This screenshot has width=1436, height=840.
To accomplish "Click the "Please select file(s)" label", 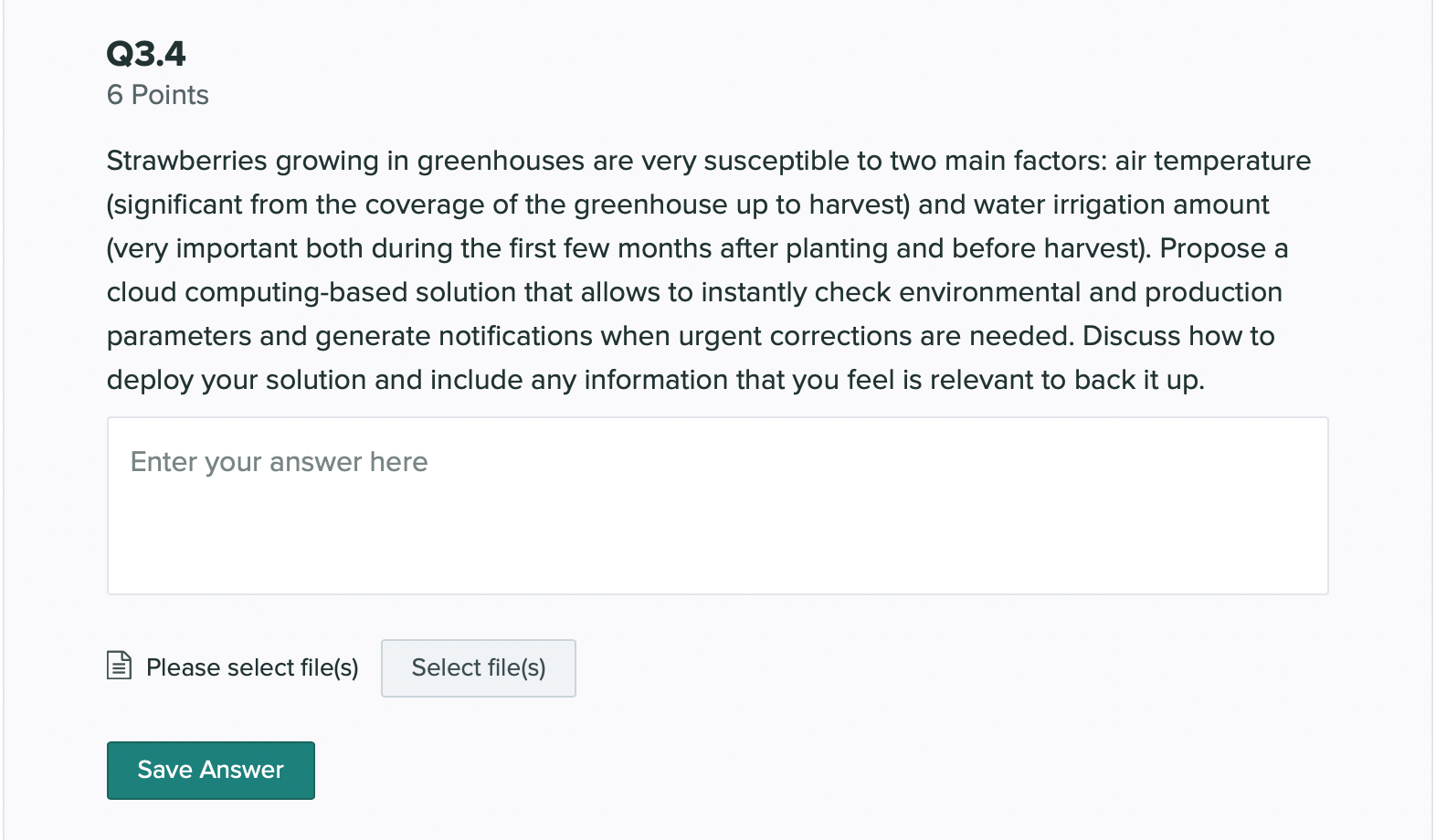I will [252, 667].
